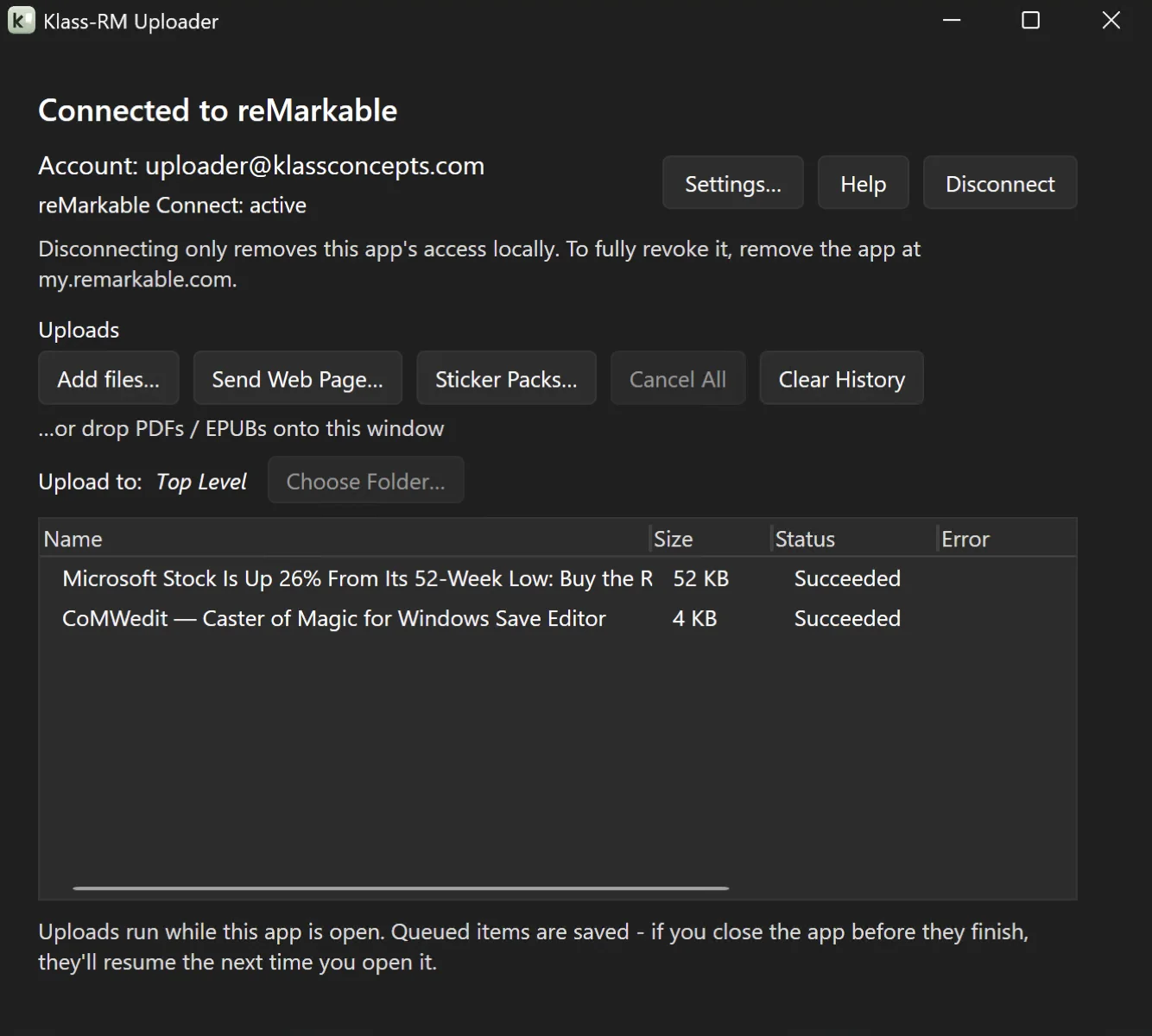Click the 4 KB size cell

[695, 618]
